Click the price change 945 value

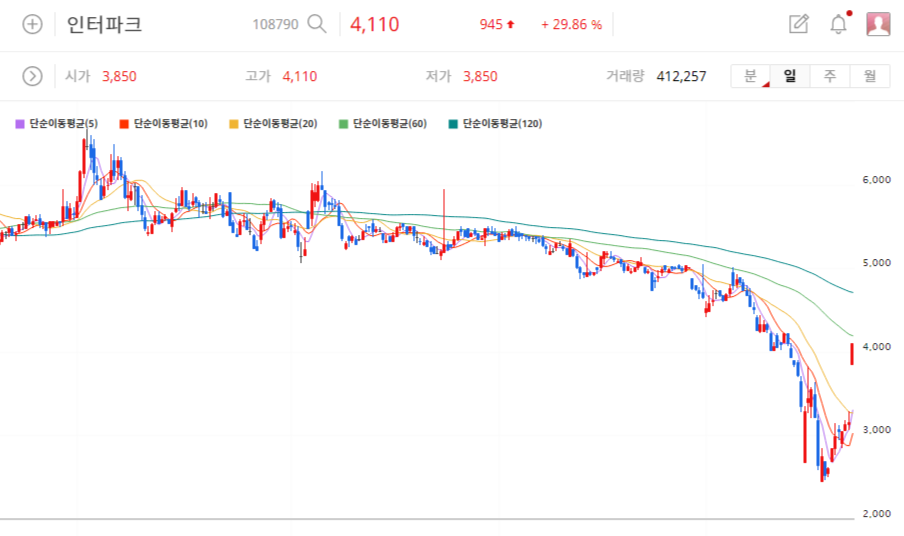[491, 24]
